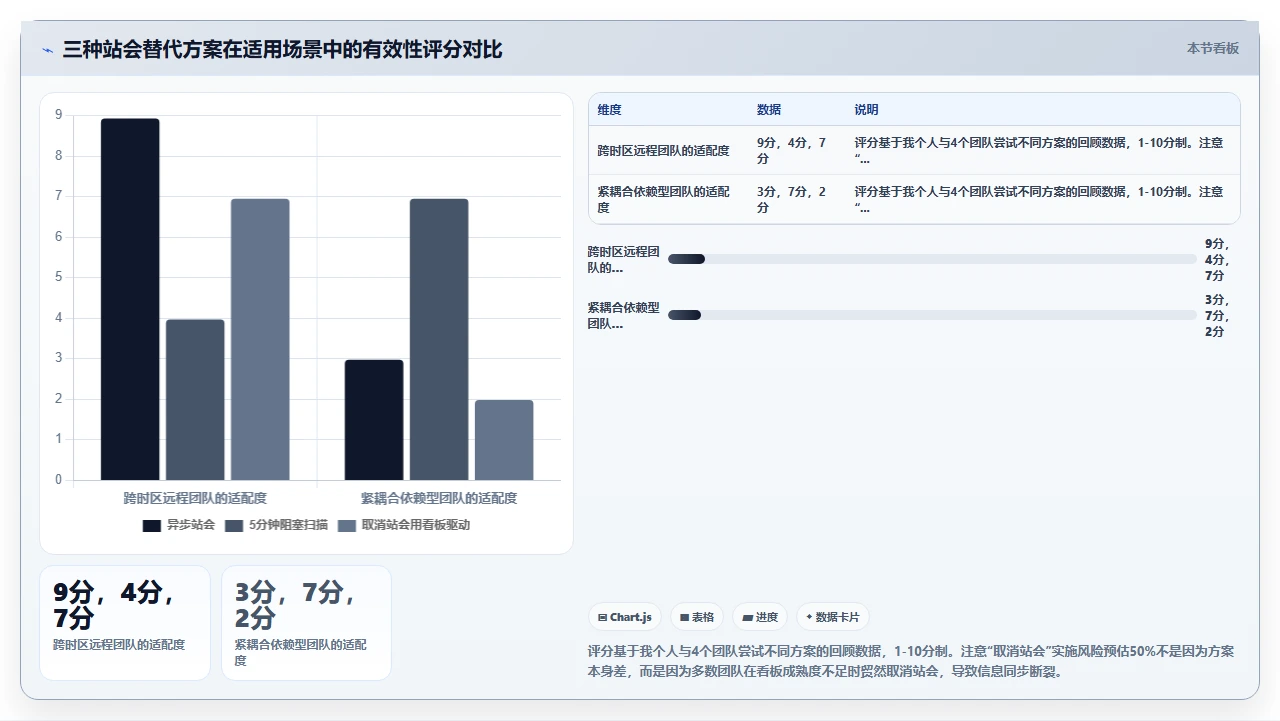Toggle the 异步站会 legend swatch
1280x721 pixels.
(152, 525)
